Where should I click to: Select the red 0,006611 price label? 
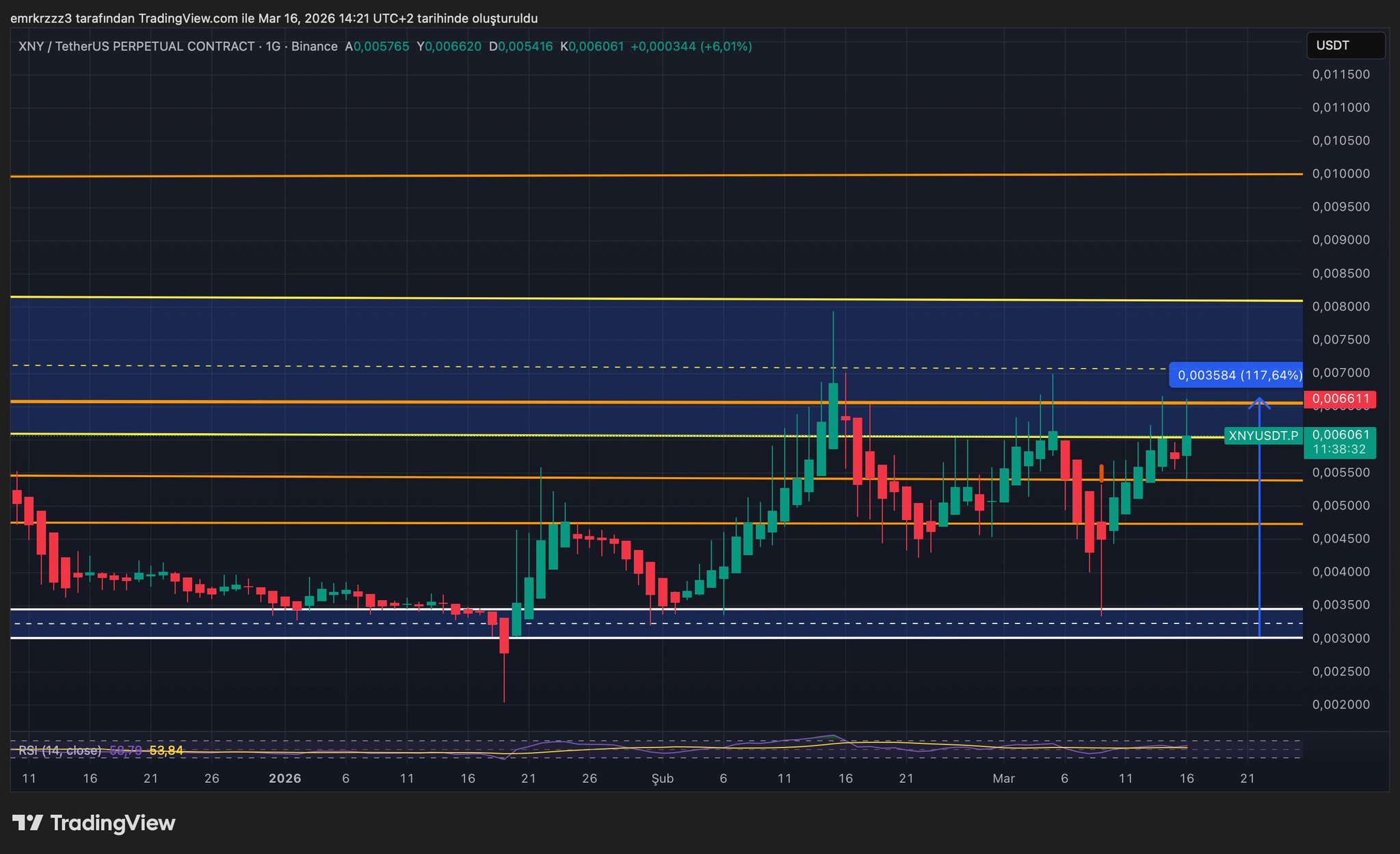click(x=1339, y=399)
